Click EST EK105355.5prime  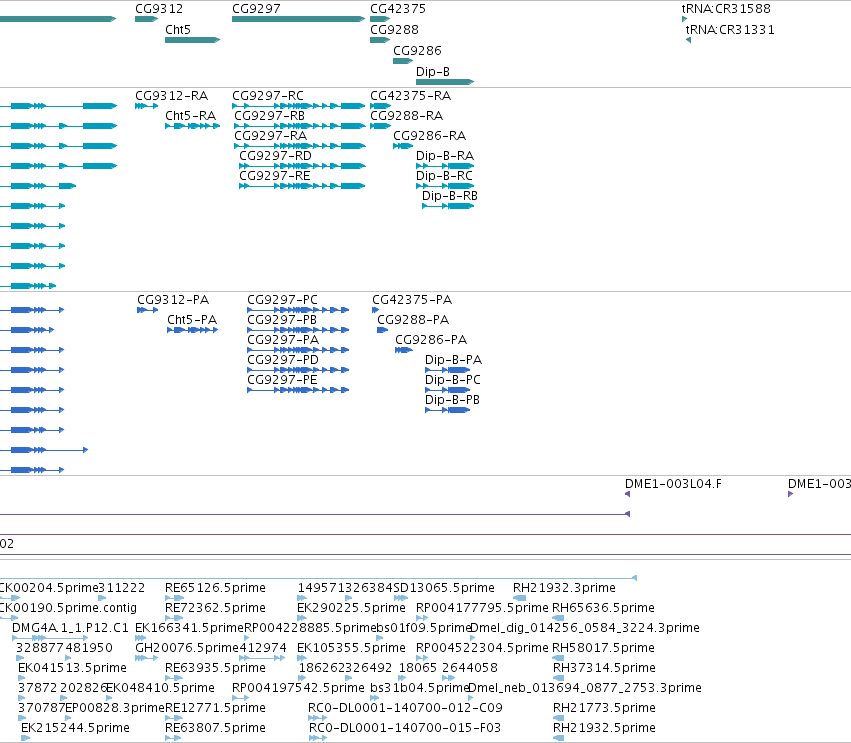(351, 649)
